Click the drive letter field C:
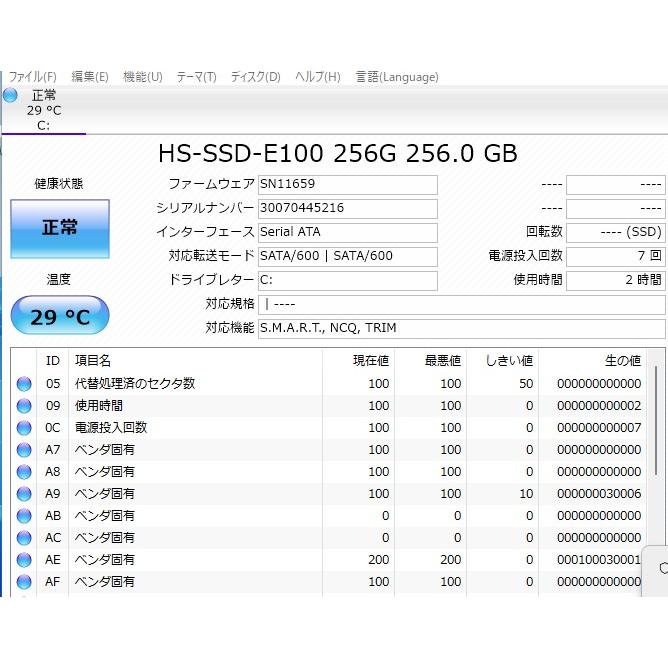The image size is (668, 668). (348, 280)
